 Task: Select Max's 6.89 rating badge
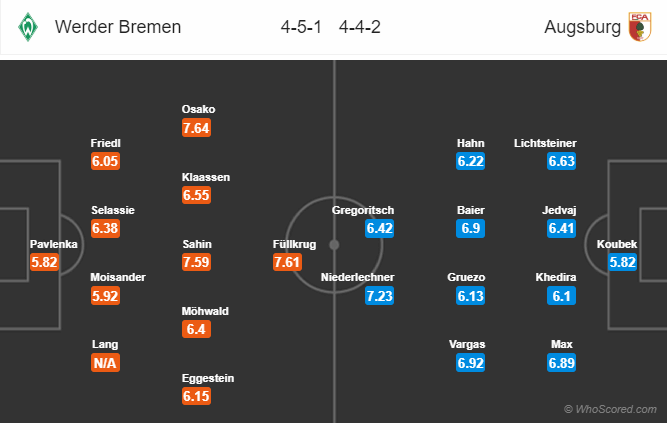[x=563, y=363]
